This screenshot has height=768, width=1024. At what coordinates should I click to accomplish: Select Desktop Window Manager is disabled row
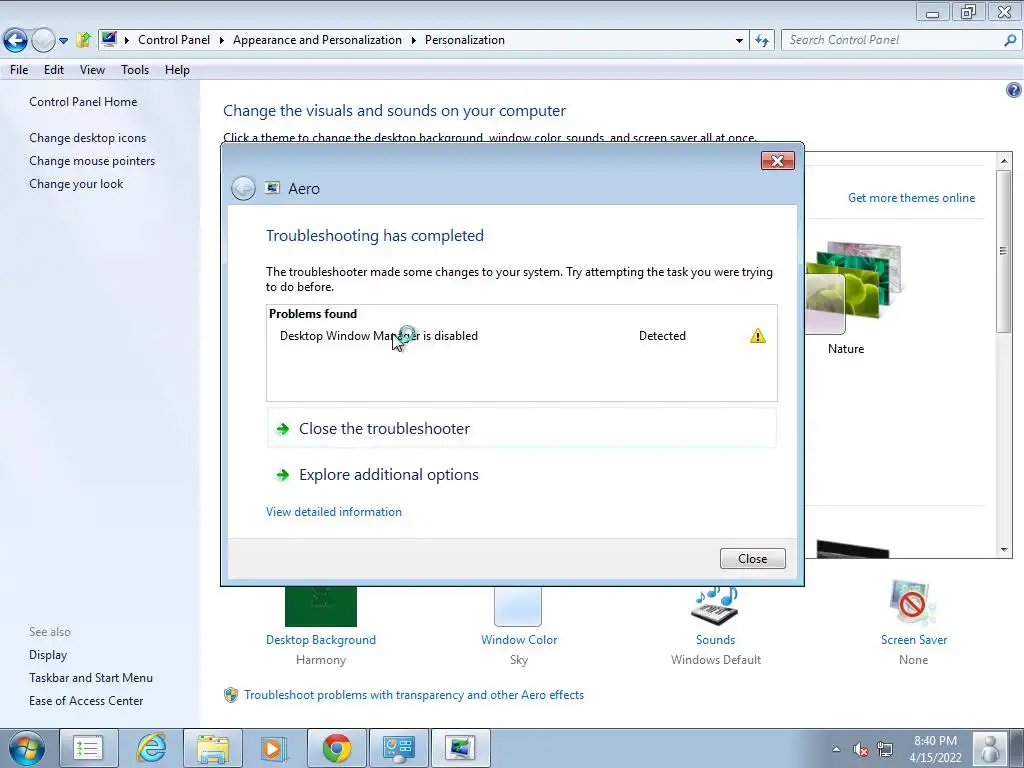[x=522, y=336]
